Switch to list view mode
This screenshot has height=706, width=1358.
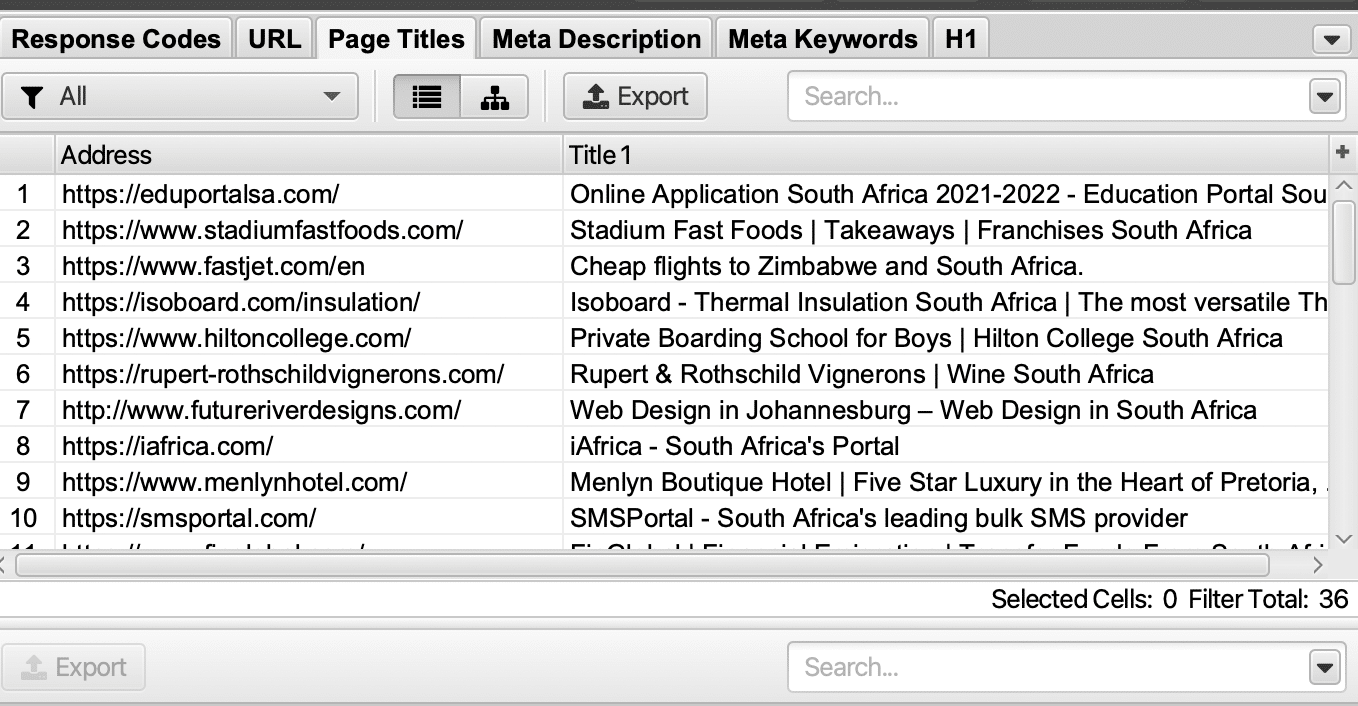[427, 97]
